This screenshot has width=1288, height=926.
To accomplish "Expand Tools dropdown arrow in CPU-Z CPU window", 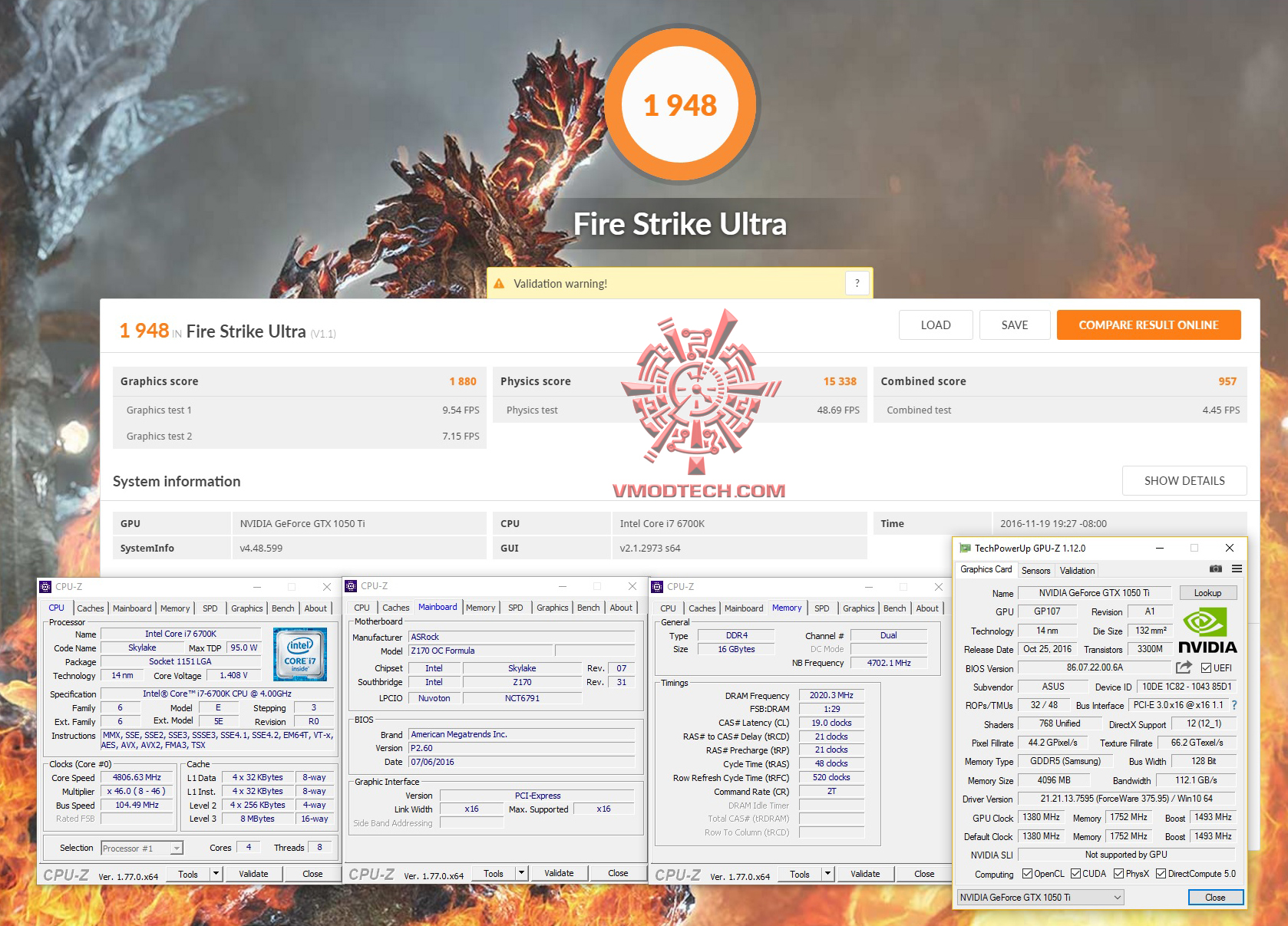I will (x=216, y=873).
